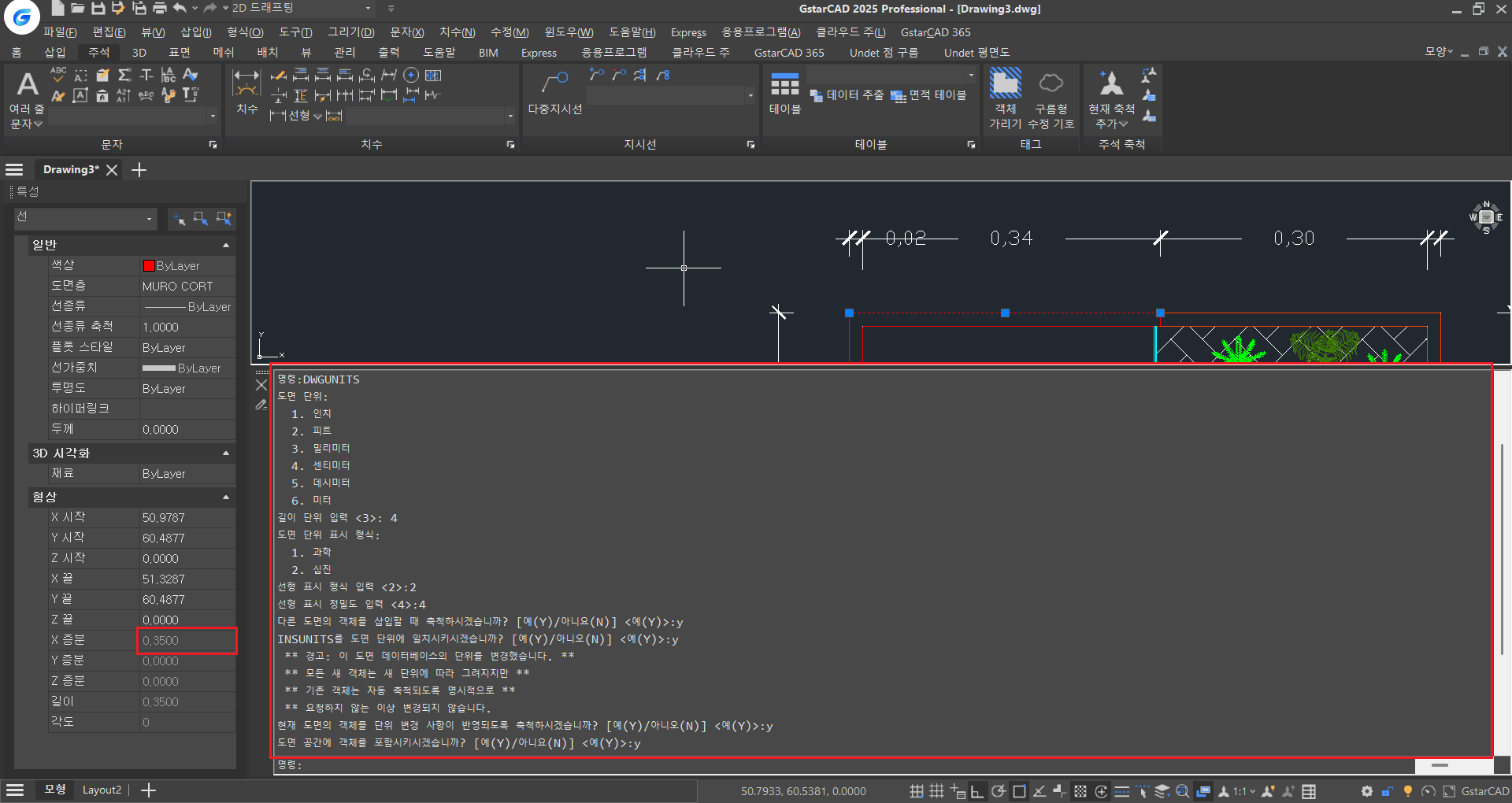Add a new drawing tab with plus
This screenshot has width=1512, height=803.
point(139,170)
